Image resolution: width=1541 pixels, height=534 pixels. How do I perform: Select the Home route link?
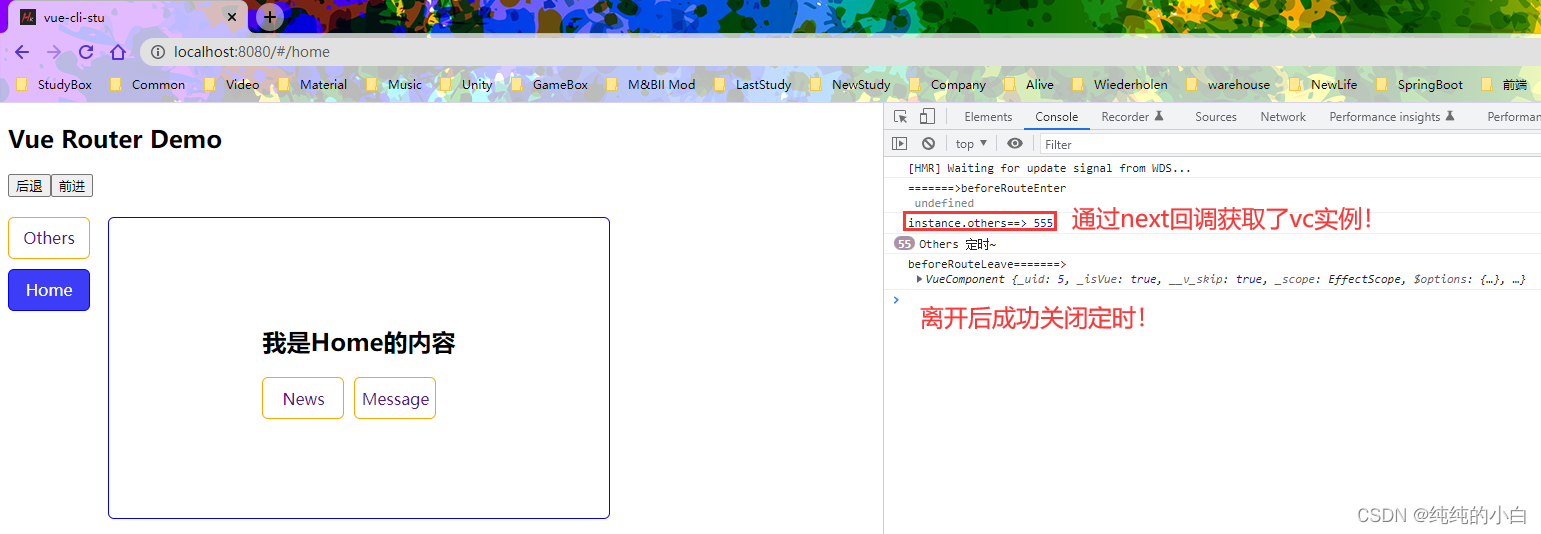[x=49, y=290]
